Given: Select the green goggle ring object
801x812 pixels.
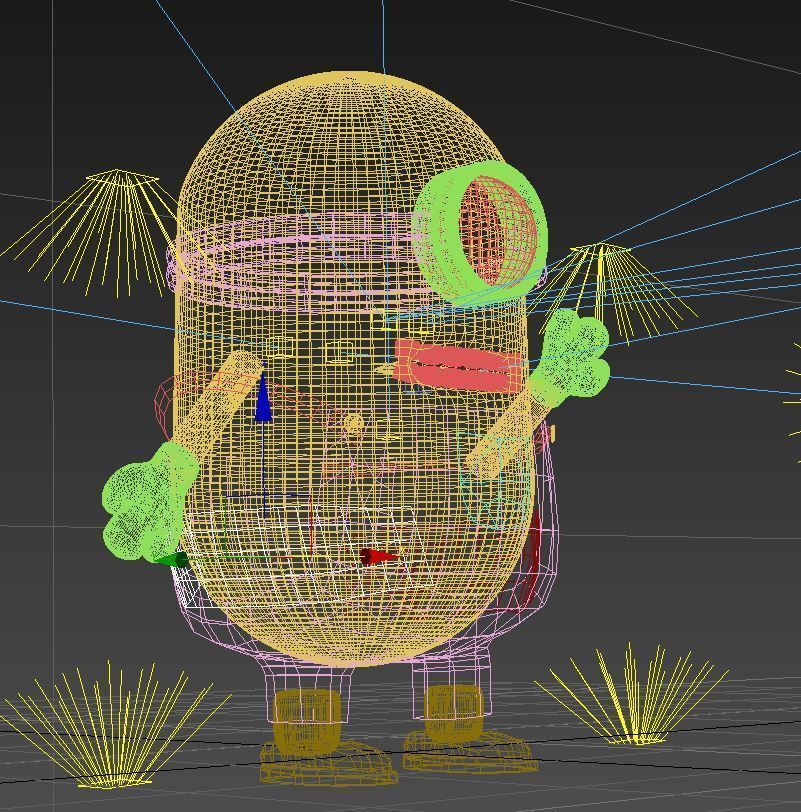Looking at the screenshot, I should pyautogui.click(x=440, y=233).
